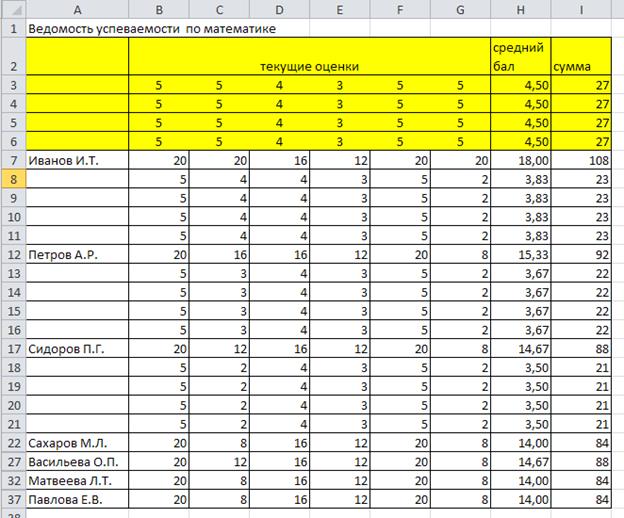The image size is (624, 518).
Task: Click header cell 'сумма'
Action: pyautogui.click(x=581, y=56)
